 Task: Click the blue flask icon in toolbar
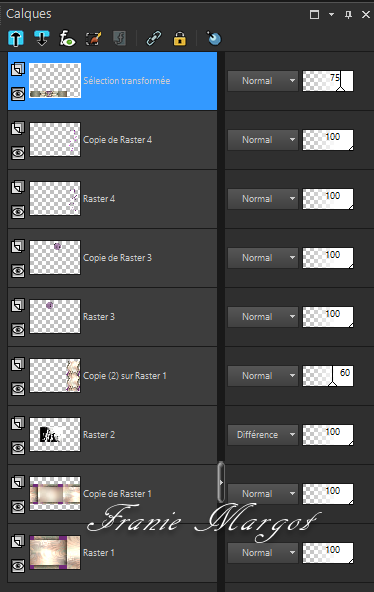pyautogui.click(x=214, y=38)
